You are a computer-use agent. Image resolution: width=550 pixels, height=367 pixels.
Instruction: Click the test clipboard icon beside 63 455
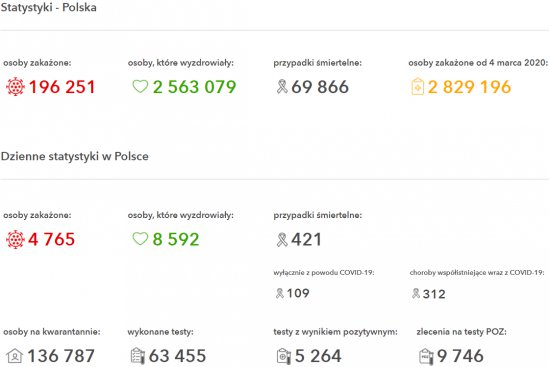138,356
